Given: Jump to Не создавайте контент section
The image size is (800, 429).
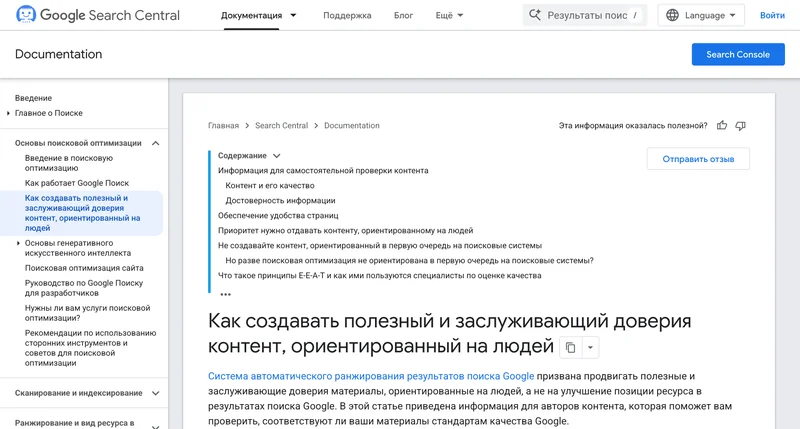Looking at the screenshot, I should coord(380,246).
